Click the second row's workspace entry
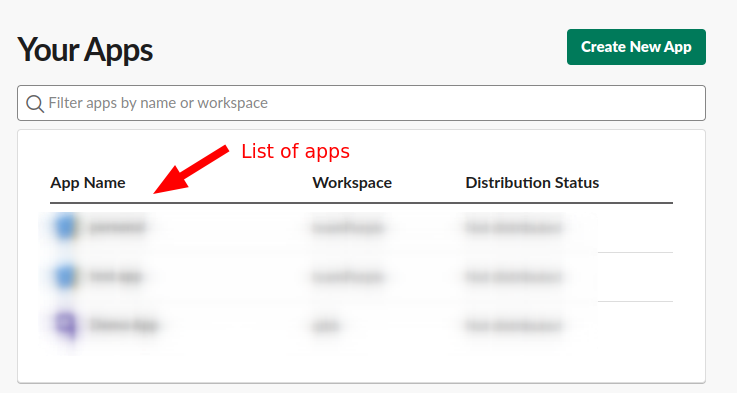Screen dimensions: 737x393 coord(348,276)
